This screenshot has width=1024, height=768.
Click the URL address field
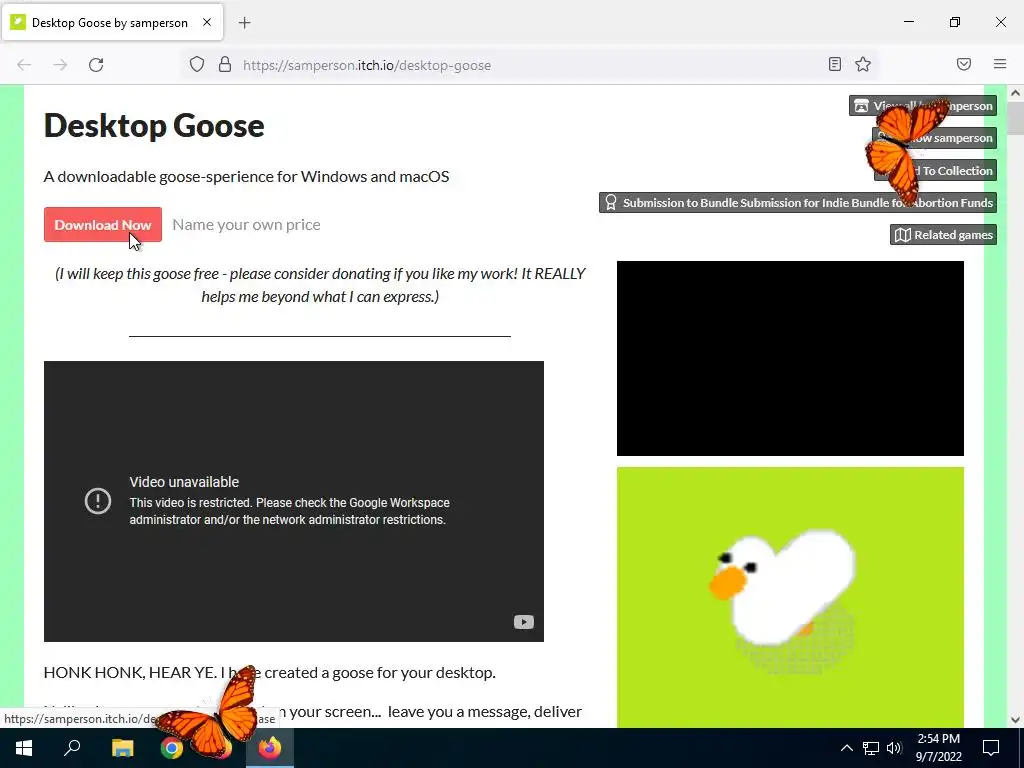tap(529, 65)
